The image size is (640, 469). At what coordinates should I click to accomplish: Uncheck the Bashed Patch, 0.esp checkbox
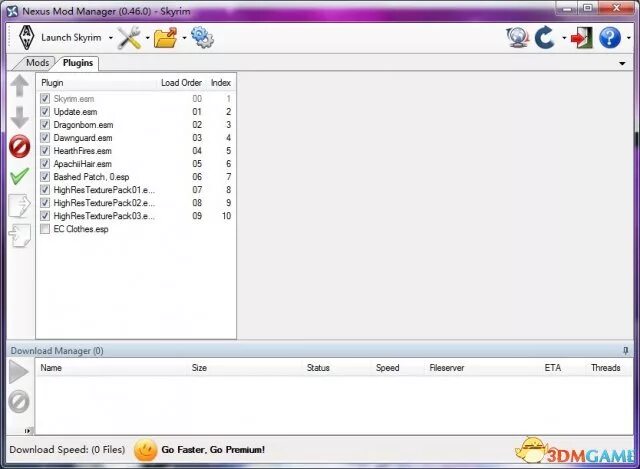tap(45, 177)
